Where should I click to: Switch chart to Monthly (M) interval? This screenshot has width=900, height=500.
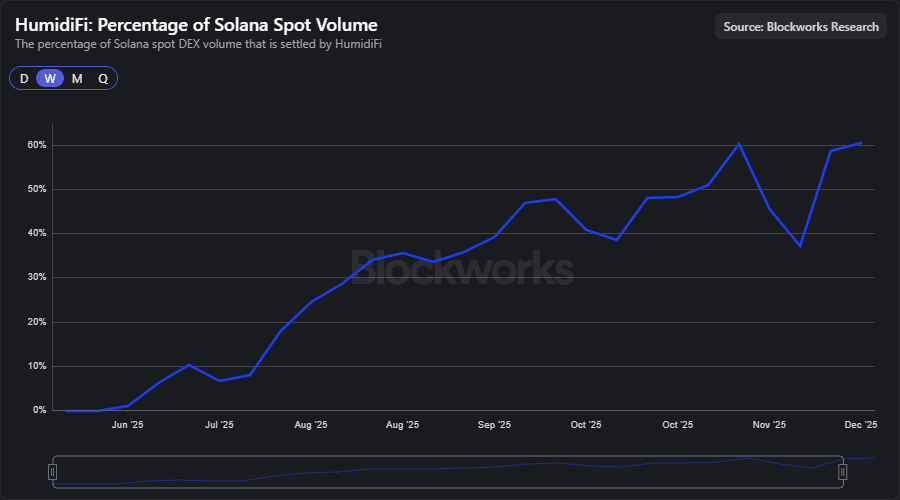77,79
